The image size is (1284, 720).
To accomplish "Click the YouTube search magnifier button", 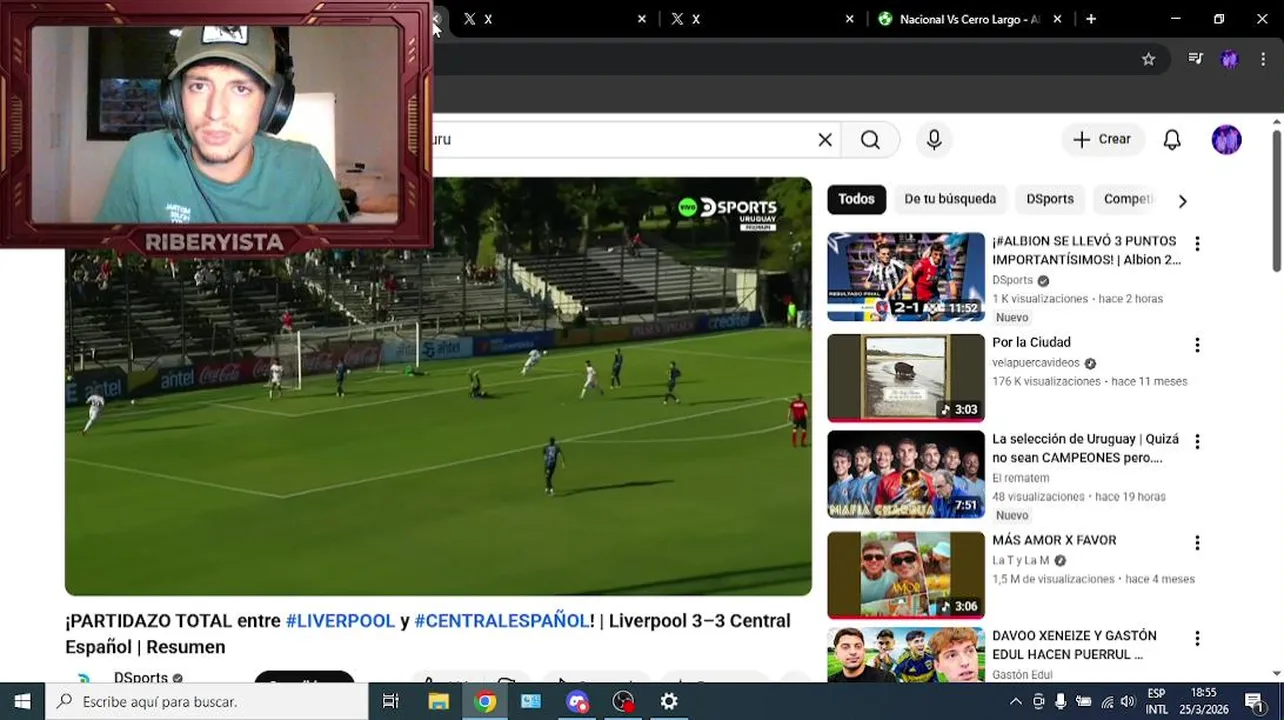I will pos(870,140).
